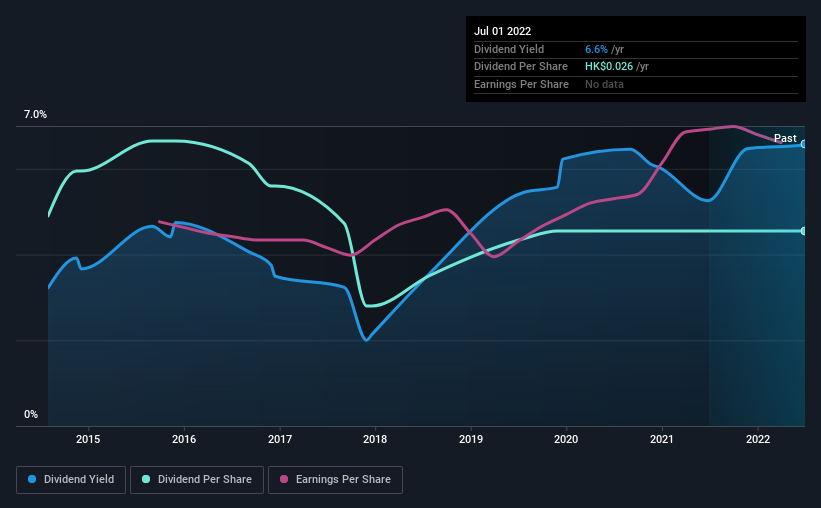Click the 6.6% dividend yield value in tooltip
Screen dimensions: 821x508
pos(596,49)
